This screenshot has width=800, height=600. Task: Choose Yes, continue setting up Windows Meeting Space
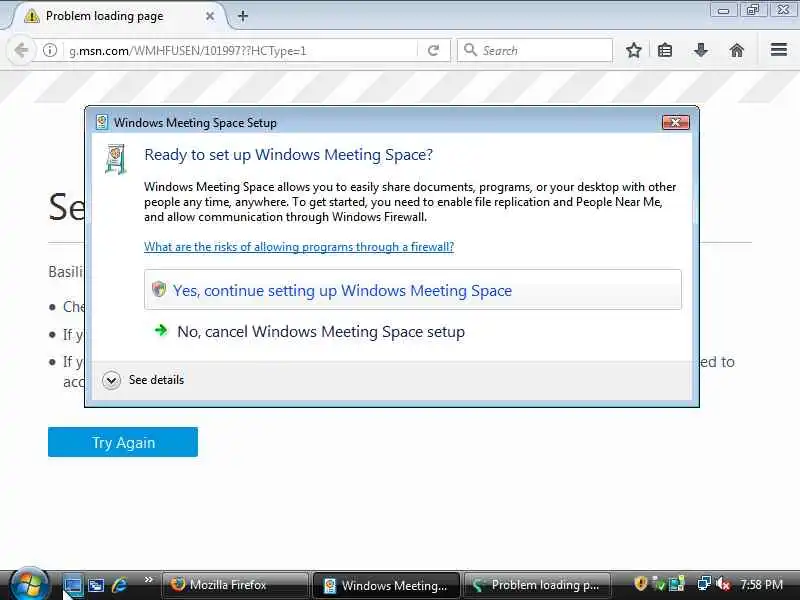pos(413,290)
